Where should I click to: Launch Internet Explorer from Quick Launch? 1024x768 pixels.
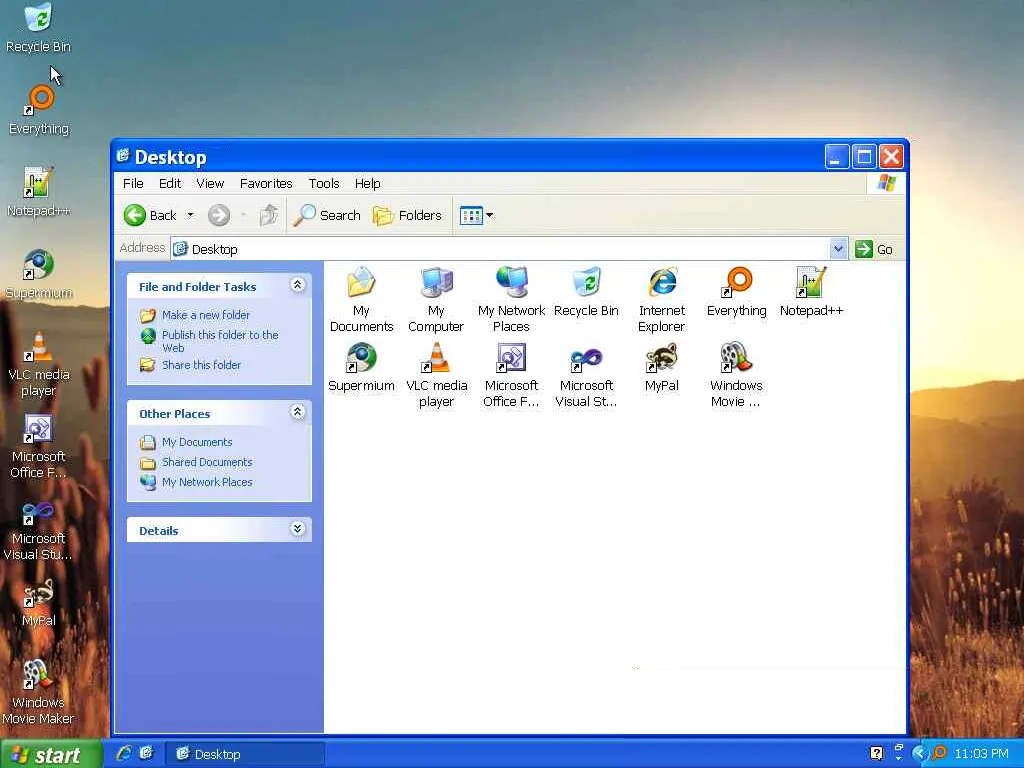[x=124, y=754]
